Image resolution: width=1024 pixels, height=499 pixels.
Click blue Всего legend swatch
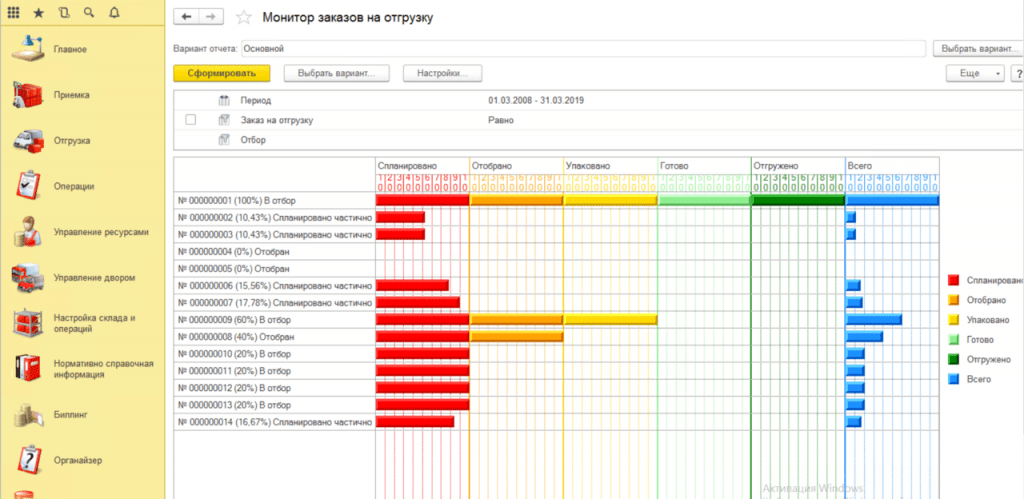click(954, 379)
